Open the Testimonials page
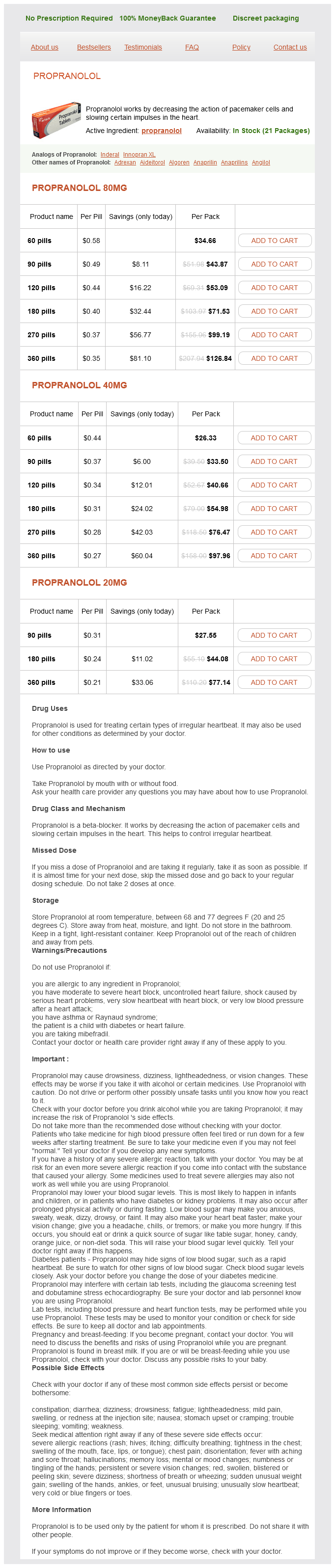The image size is (335, 1568). click(x=143, y=48)
